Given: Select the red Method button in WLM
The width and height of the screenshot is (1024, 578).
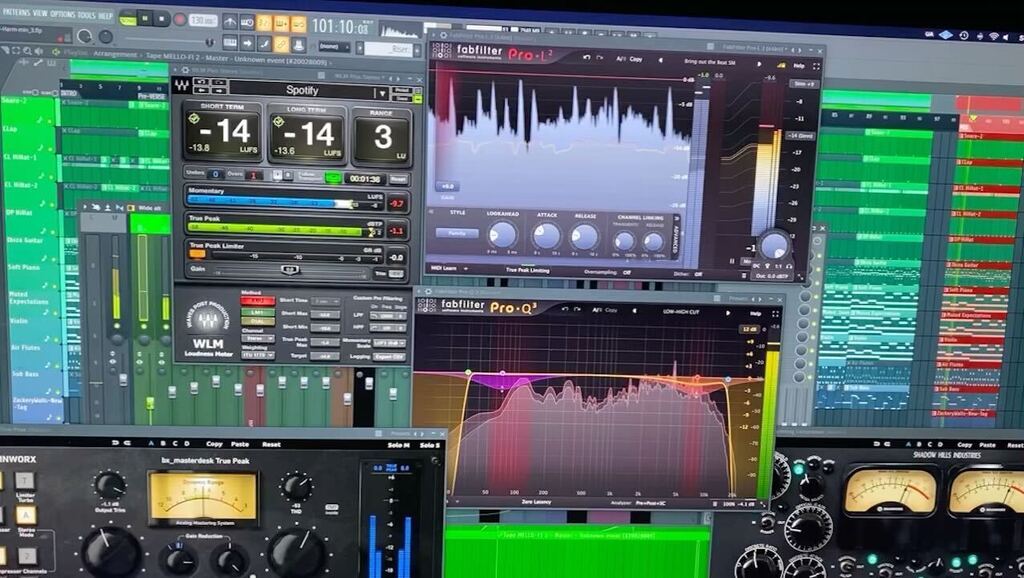Looking at the screenshot, I should 257,300.
